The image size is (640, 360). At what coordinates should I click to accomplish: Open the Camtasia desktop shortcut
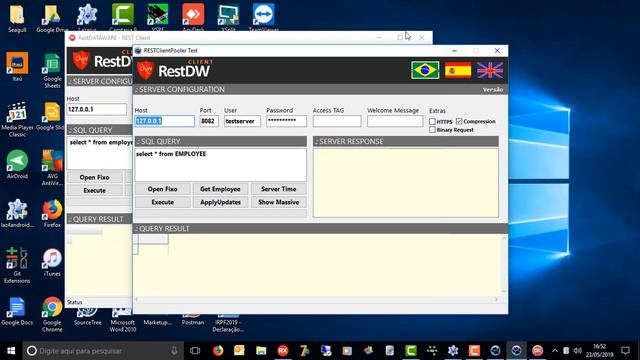coord(122,18)
